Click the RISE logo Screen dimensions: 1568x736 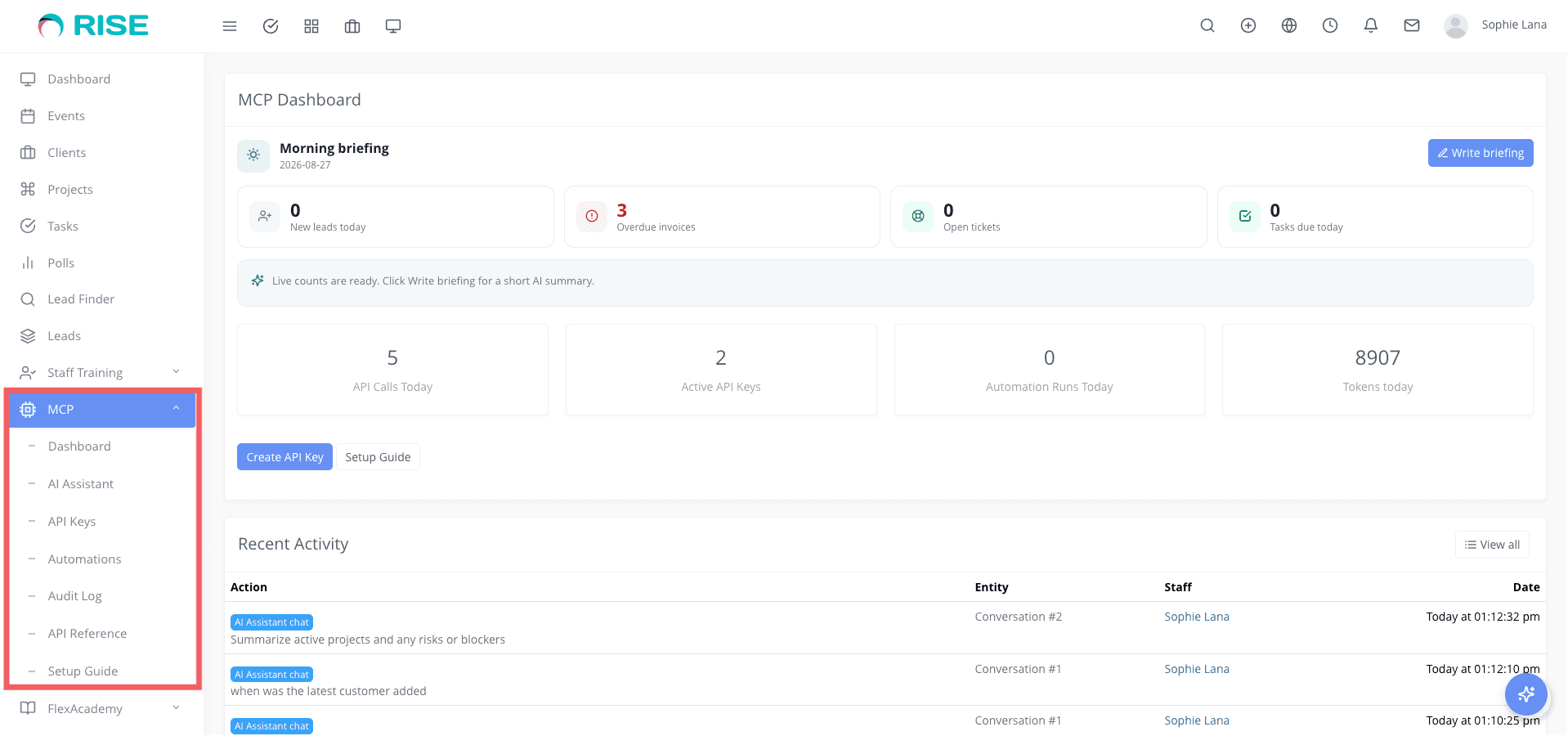pyautogui.click(x=93, y=26)
